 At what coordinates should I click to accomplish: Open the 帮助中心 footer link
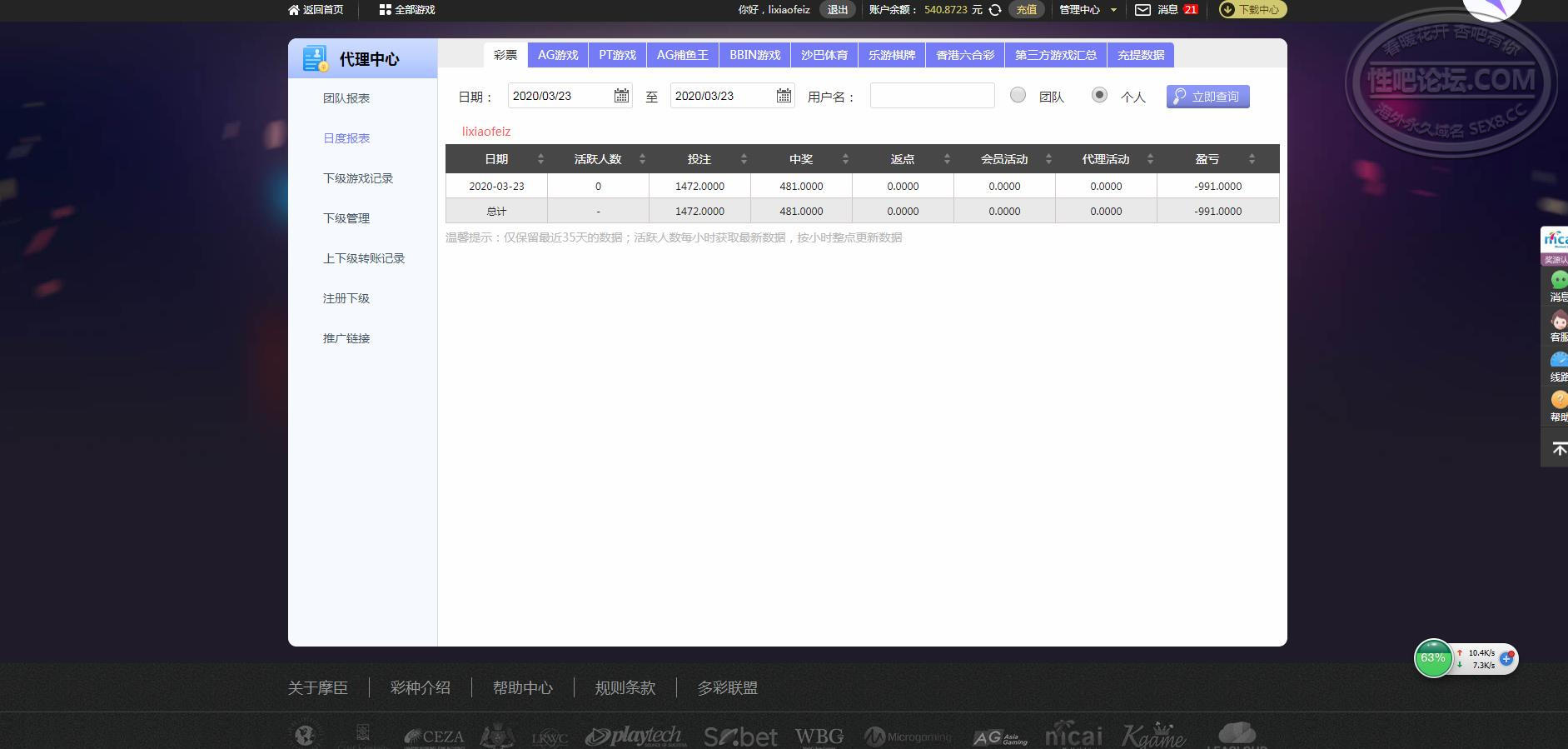click(523, 688)
